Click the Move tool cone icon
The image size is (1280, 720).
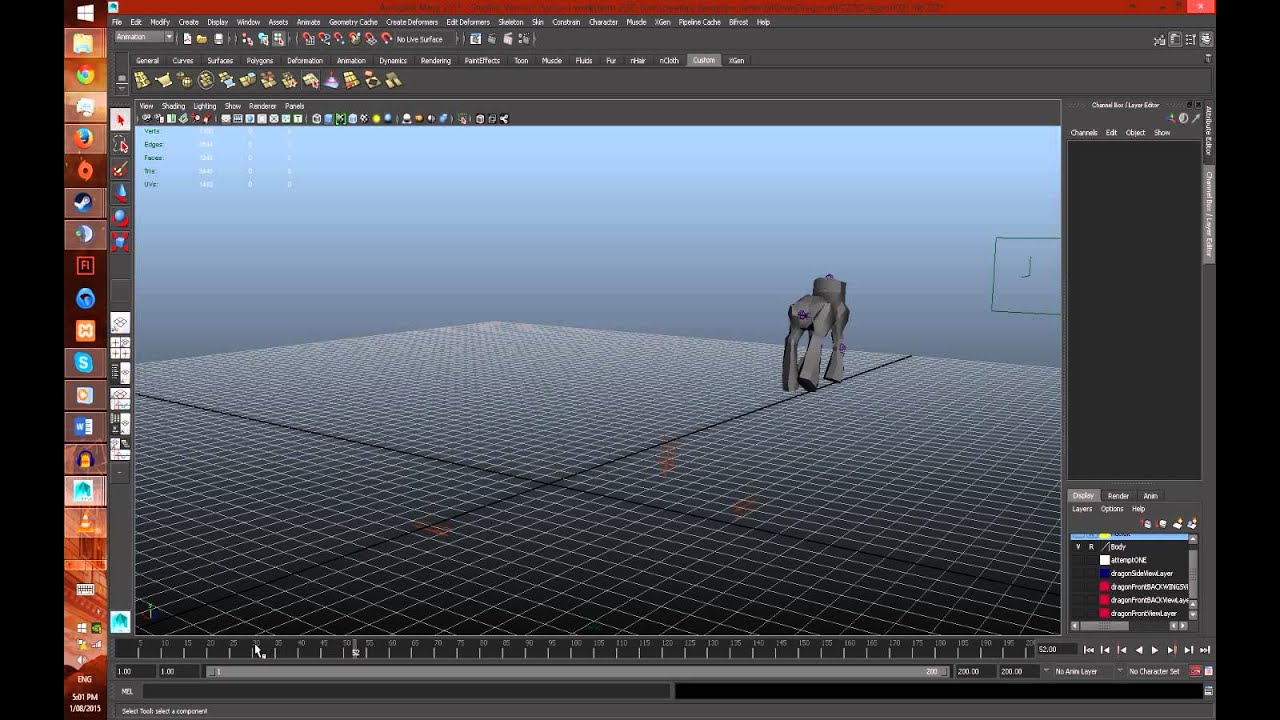click(x=120, y=193)
